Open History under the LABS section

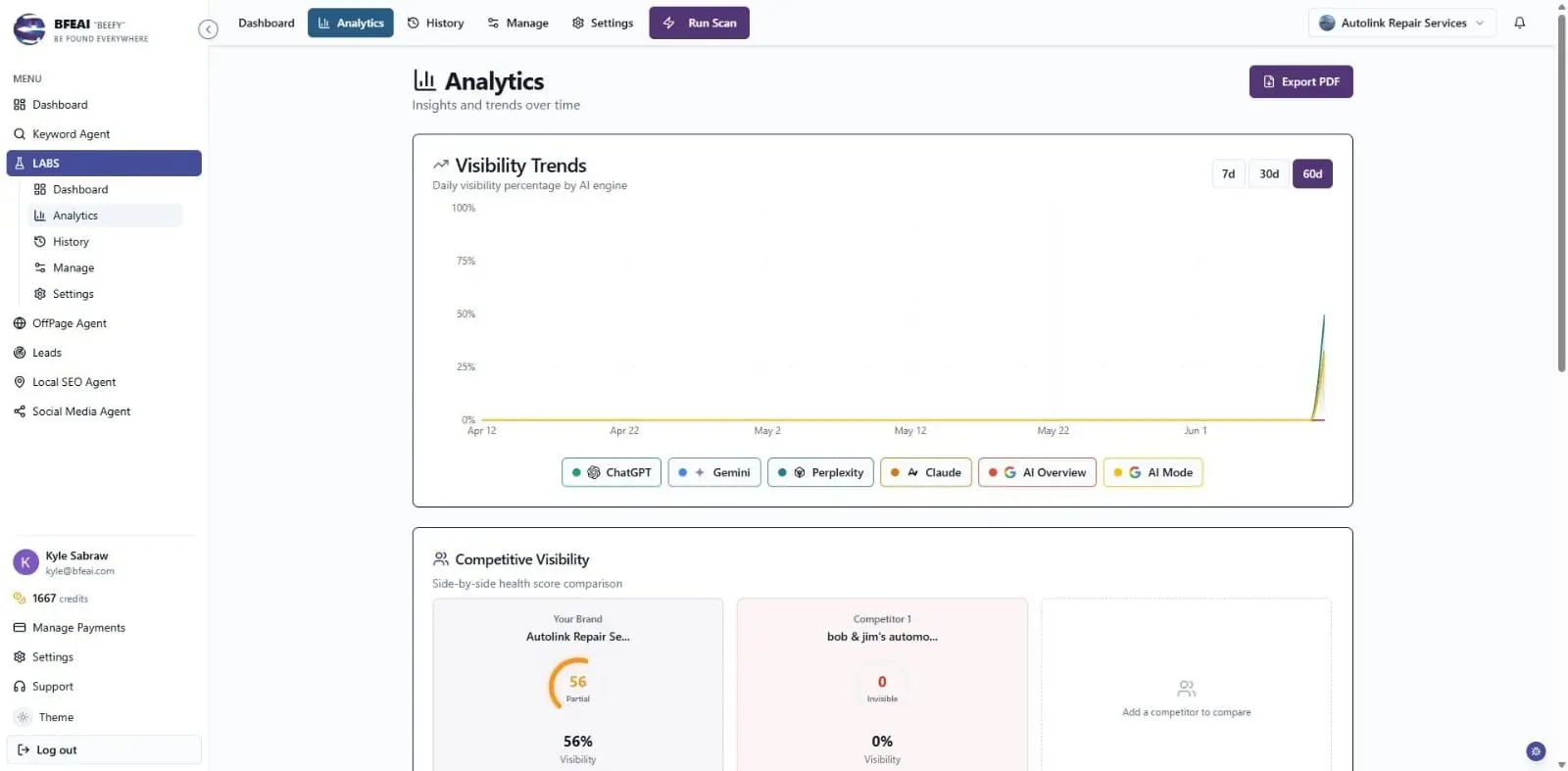coord(106,242)
